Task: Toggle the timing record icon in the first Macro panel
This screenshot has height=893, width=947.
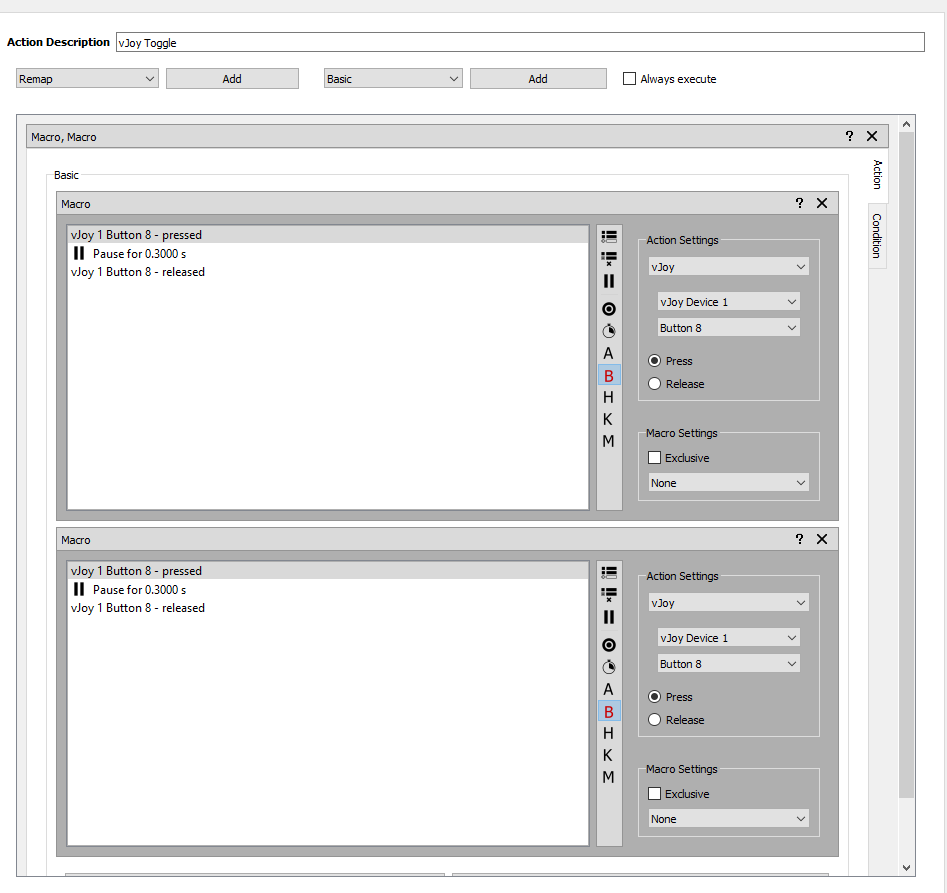Action: click(x=609, y=331)
